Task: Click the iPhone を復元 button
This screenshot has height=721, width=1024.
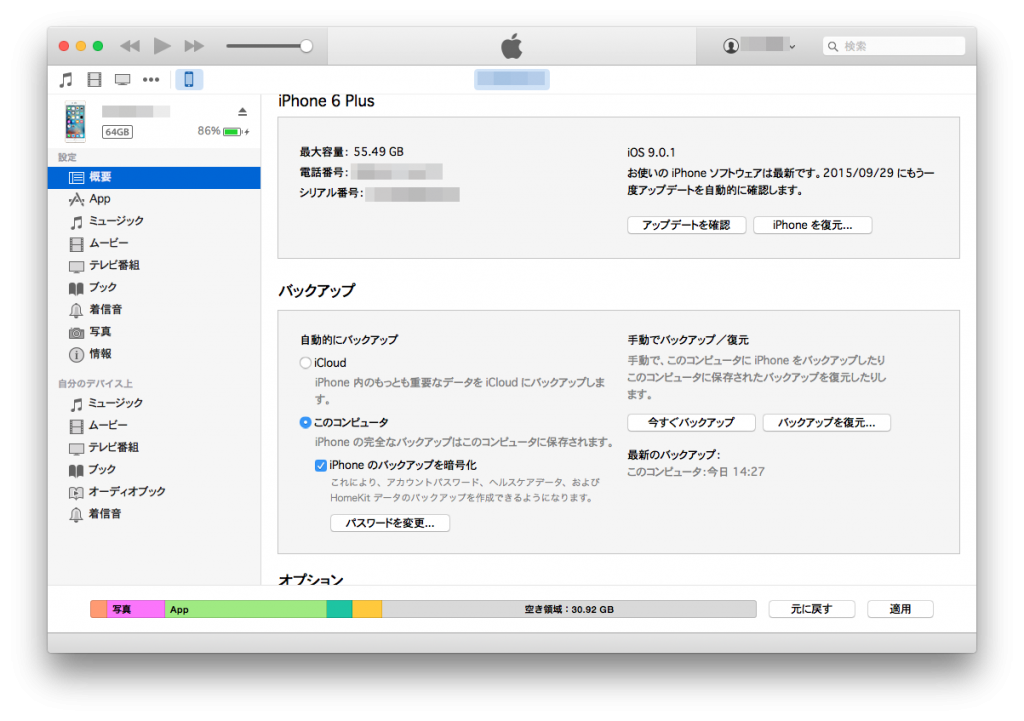Action: click(x=813, y=225)
